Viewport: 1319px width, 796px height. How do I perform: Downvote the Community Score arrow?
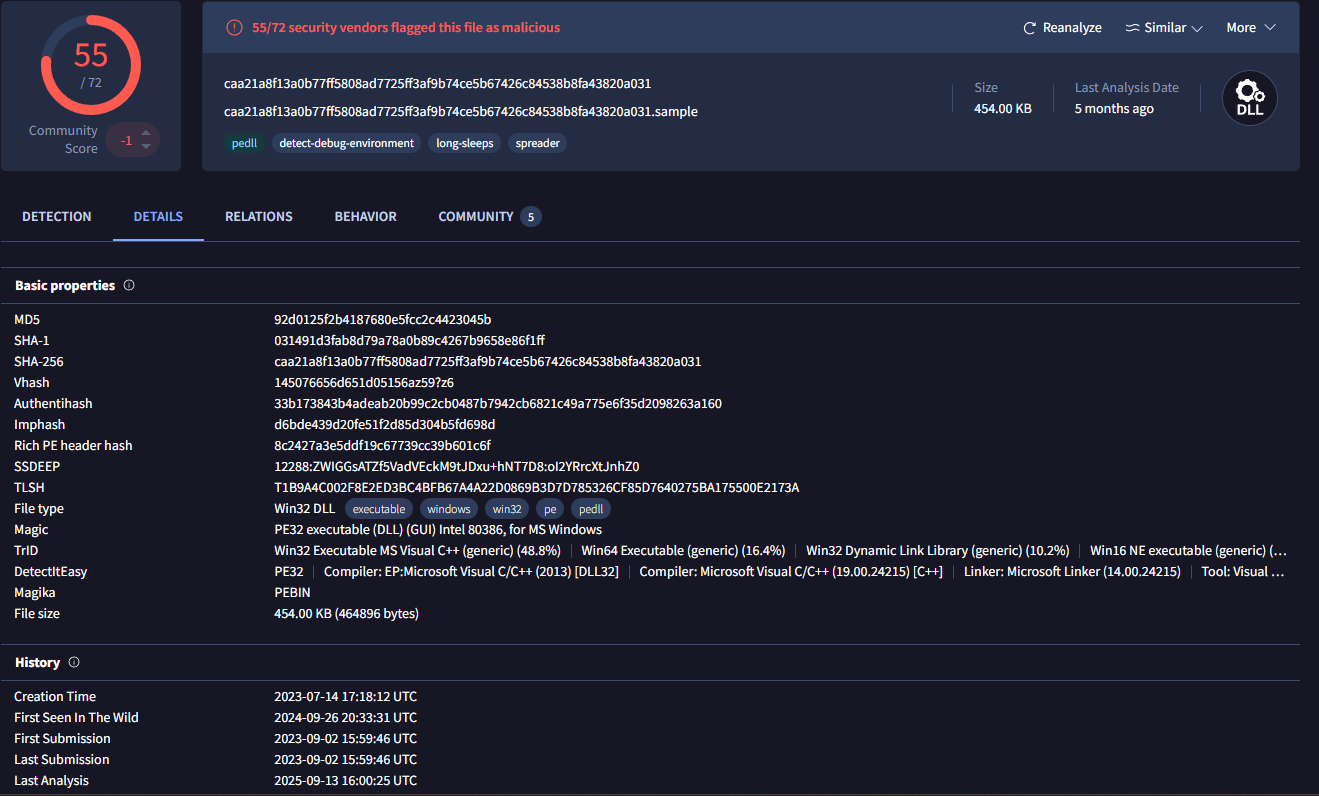[146, 147]
